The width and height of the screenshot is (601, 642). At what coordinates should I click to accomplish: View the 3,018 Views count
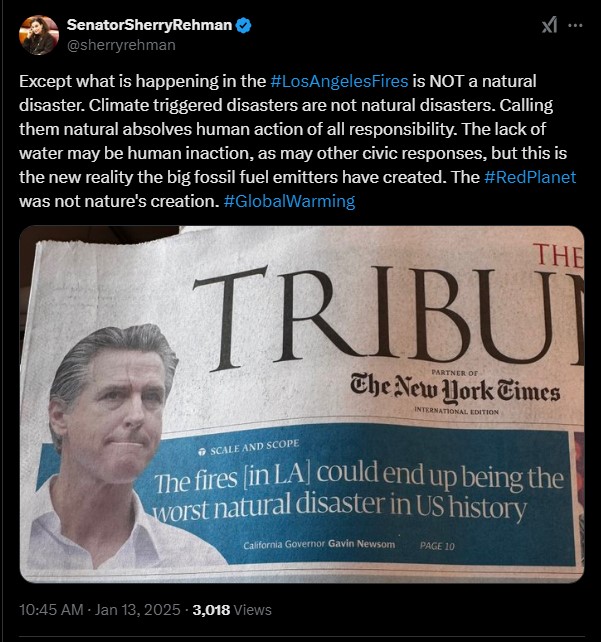[232, 610]
